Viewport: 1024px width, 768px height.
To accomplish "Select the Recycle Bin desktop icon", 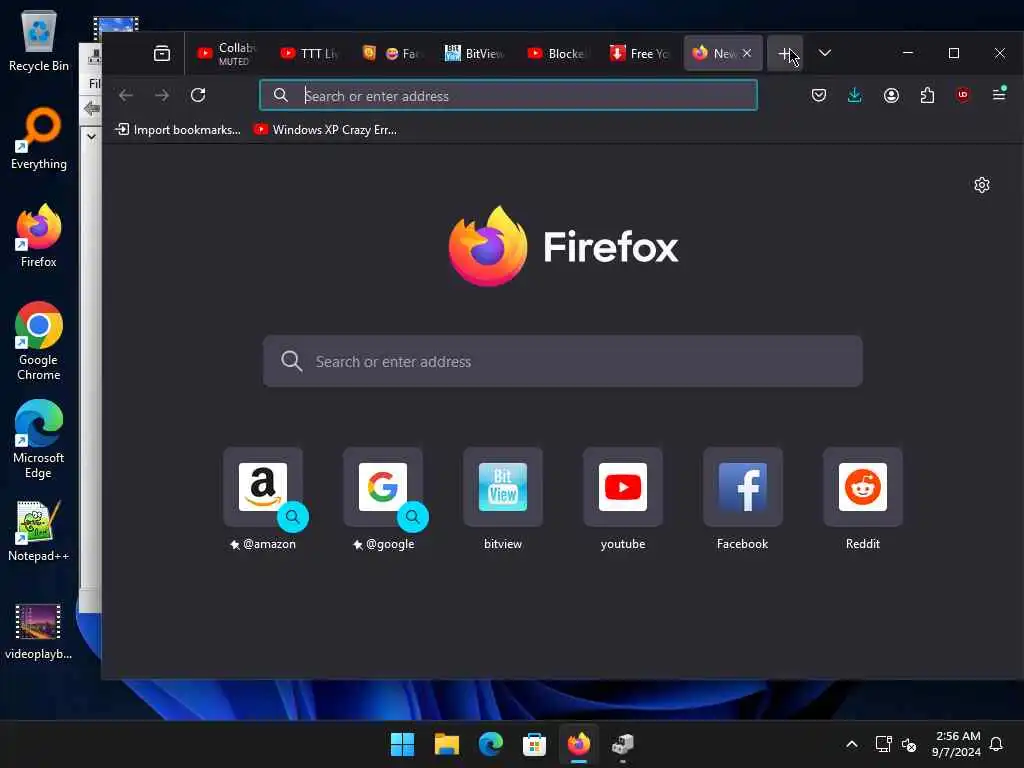I will (x=39, y=40).
